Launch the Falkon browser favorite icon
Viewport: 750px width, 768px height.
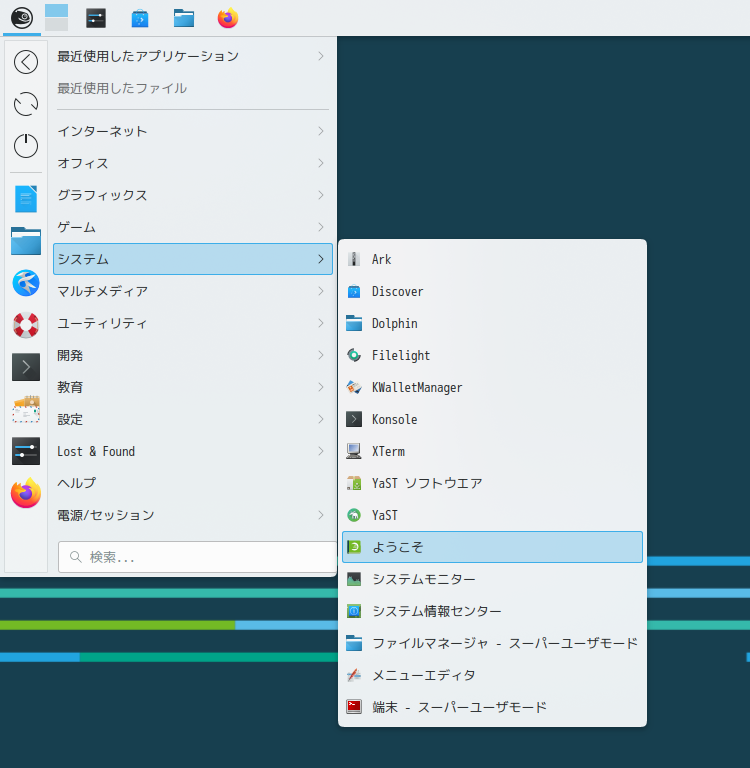26,283
